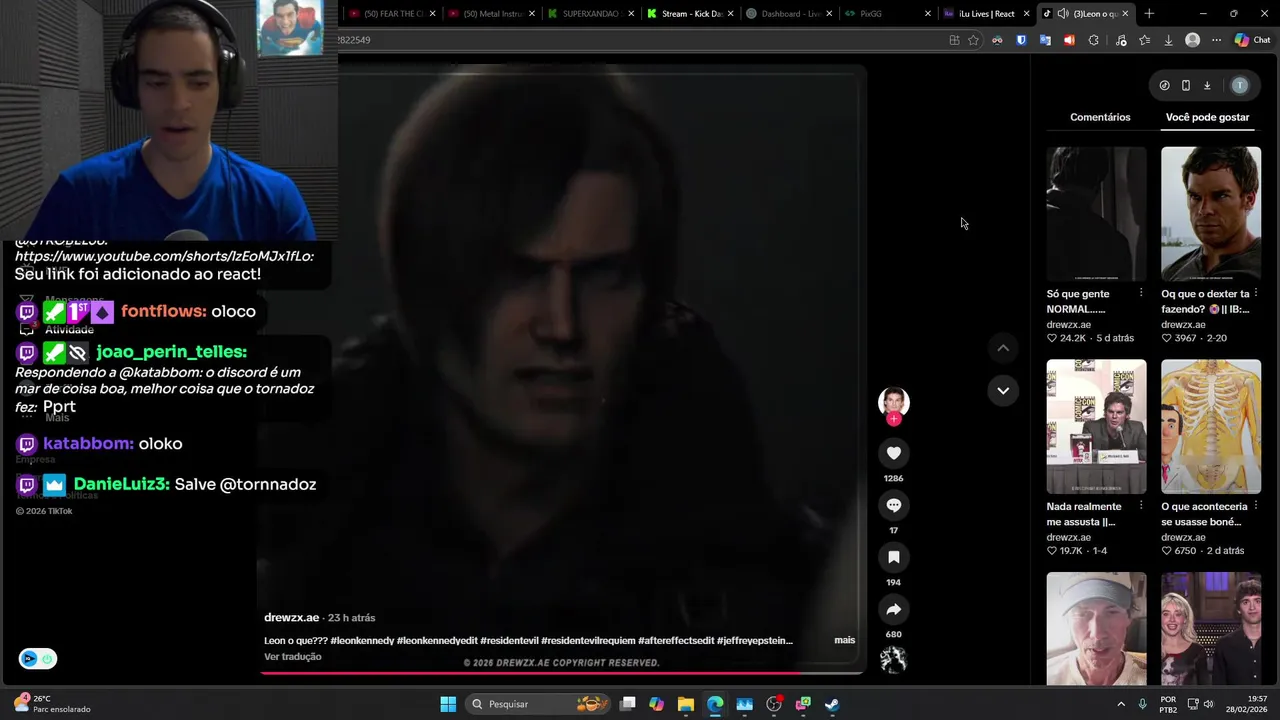Click the #aftereffectsedit hashtag in caption

(x=676, y=640)
